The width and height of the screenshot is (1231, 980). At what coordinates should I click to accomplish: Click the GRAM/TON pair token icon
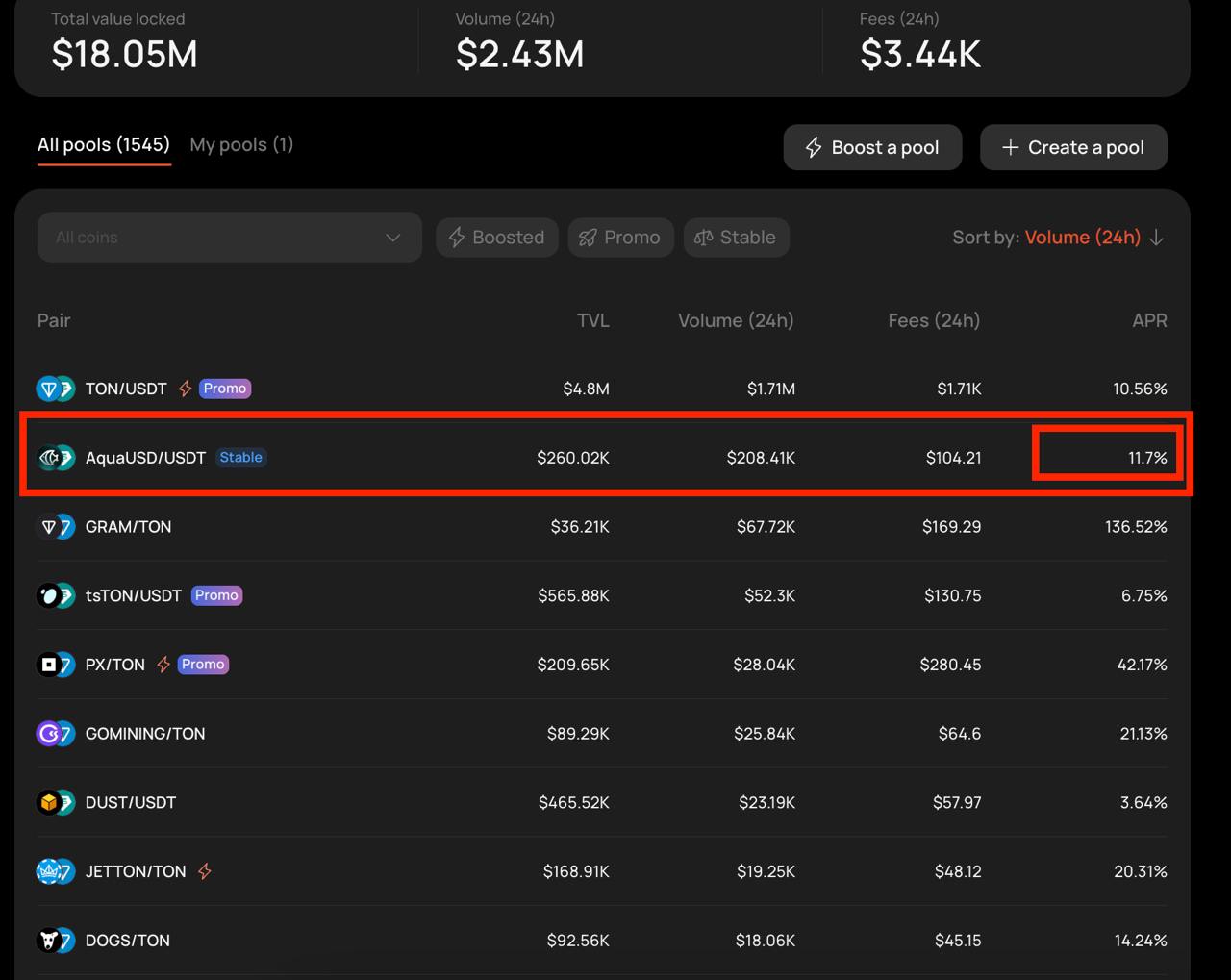55,527
